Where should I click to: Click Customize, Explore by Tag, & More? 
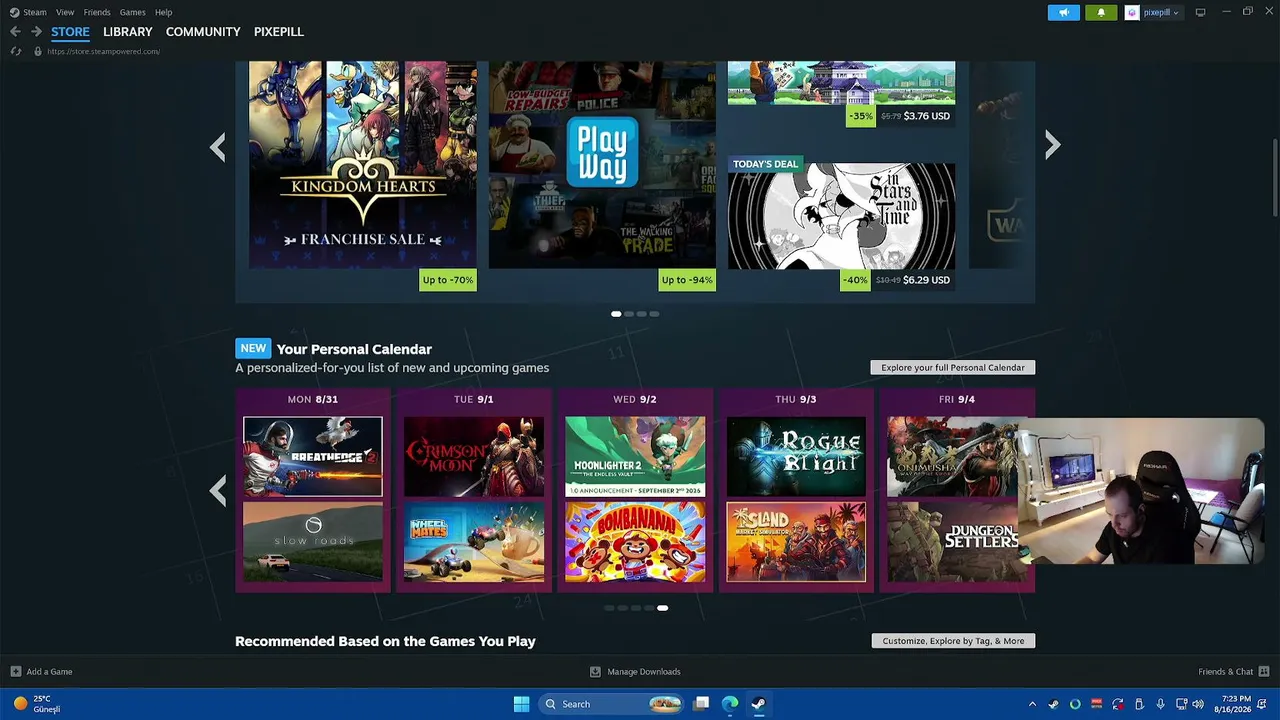953,641
